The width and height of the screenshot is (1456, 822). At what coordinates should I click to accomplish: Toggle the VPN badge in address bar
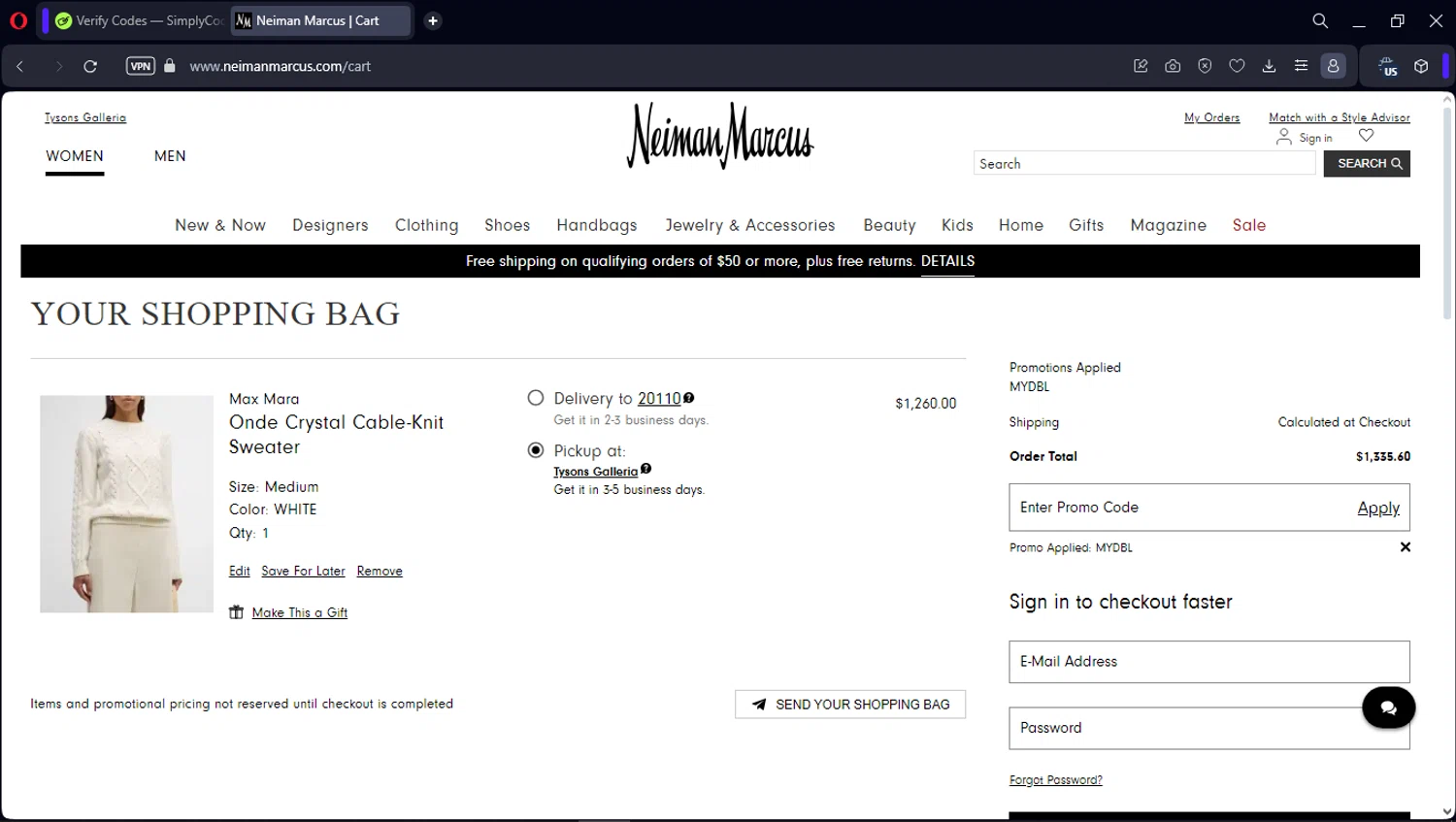click(141, 66)
